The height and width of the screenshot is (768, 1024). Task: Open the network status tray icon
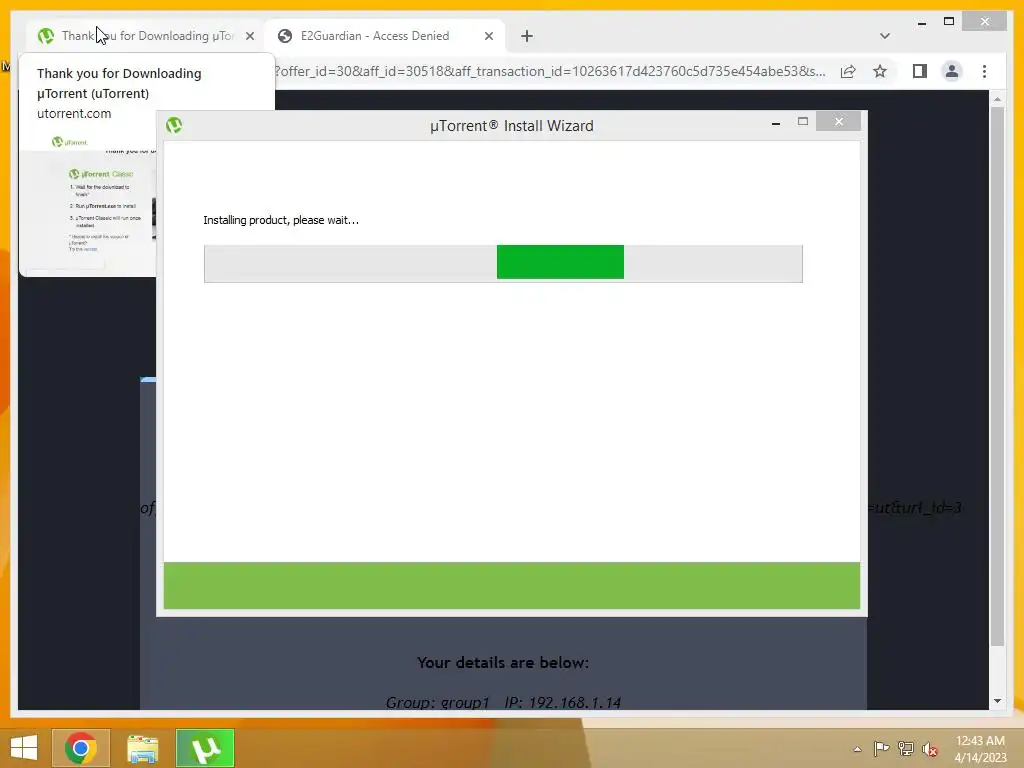tap(905, 748)
